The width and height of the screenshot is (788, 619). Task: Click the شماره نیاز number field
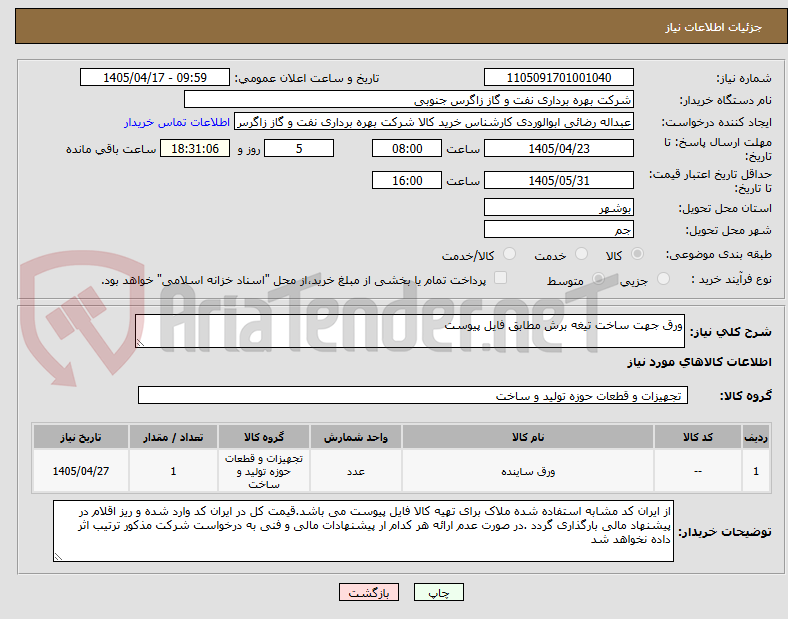click(558, 78)
